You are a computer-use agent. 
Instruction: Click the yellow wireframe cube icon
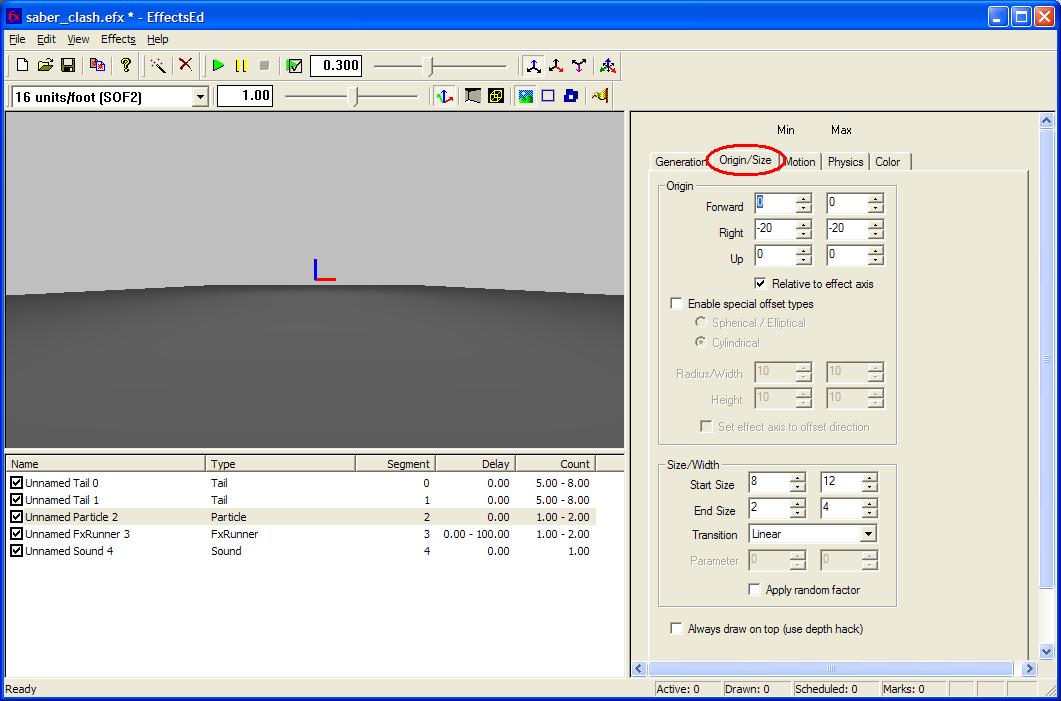(496, 96)
